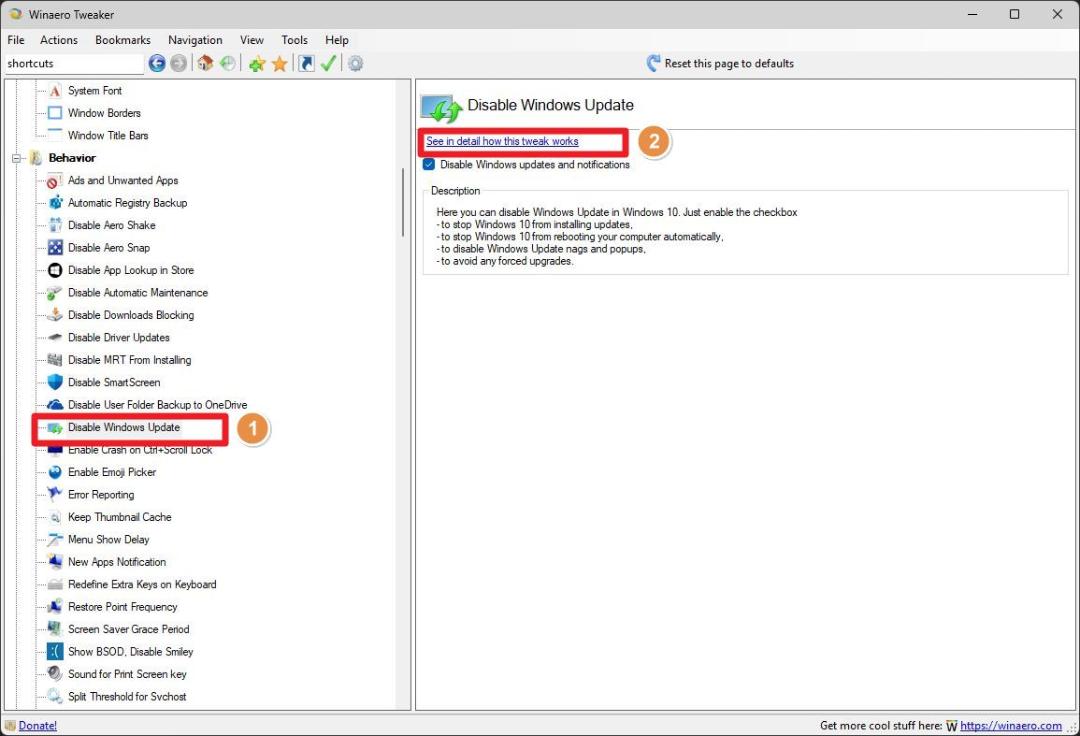The width and height of the screenshot is (1080, 736).
Task: Select New Apps Notification item
Action: pyautogui.click(x=117, y=562)
